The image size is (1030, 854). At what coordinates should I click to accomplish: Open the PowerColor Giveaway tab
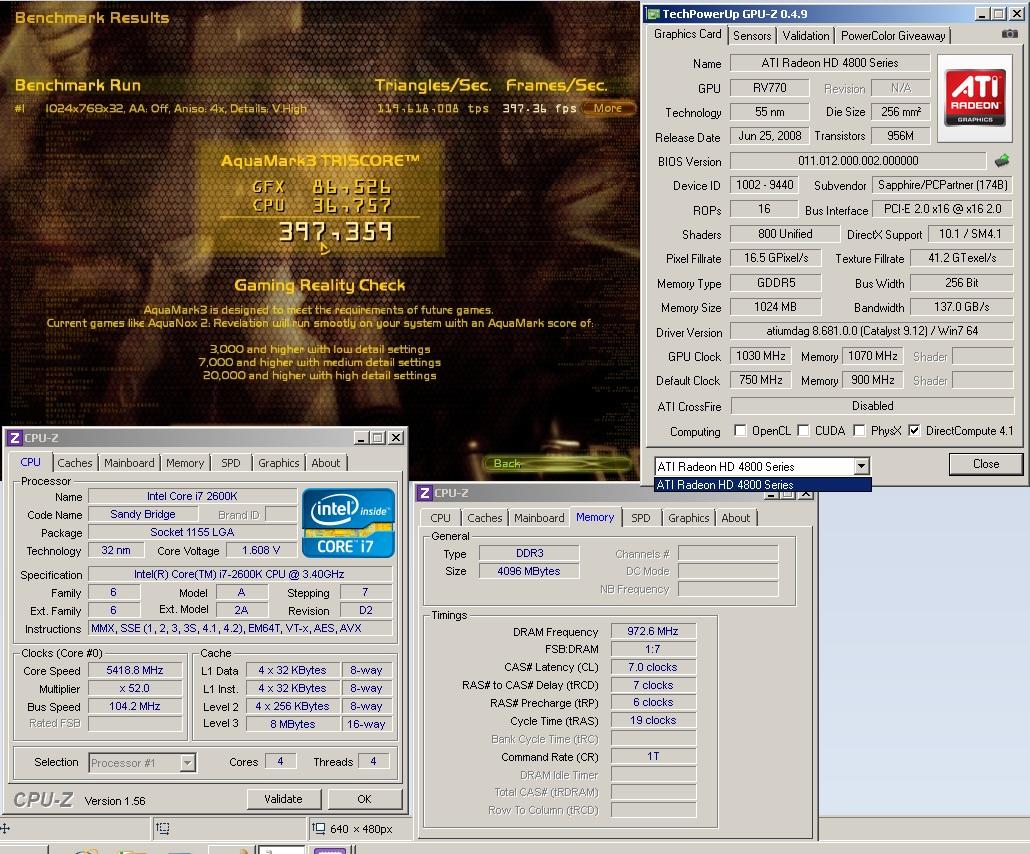(893, 35)
